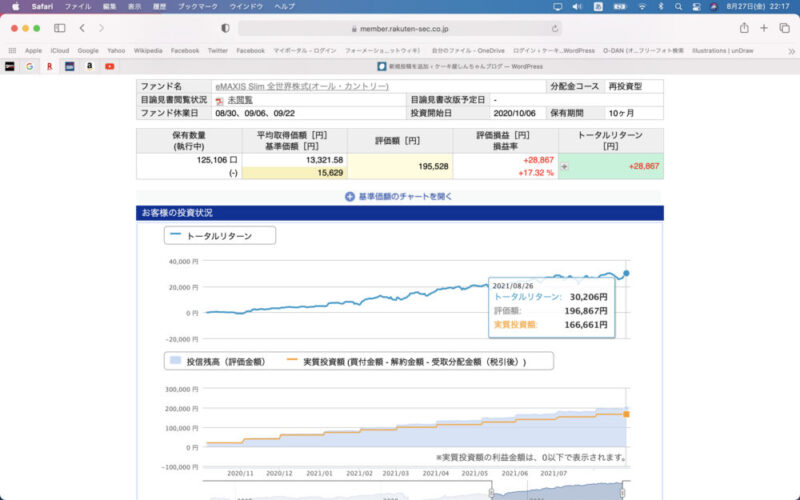The height and width of the screenshot is (500, 800).
Task: Open the iCloud bookmark
Action: tap(60, 51)
